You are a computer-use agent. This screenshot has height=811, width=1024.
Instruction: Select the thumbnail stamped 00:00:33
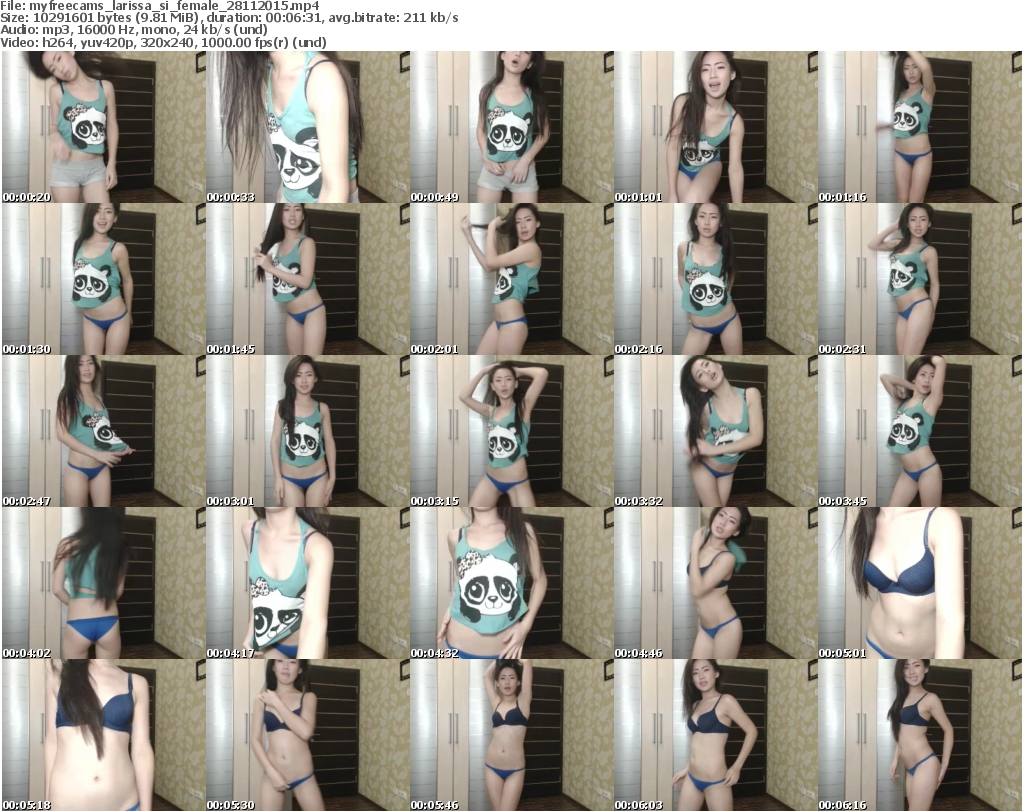tap(308, 127)
